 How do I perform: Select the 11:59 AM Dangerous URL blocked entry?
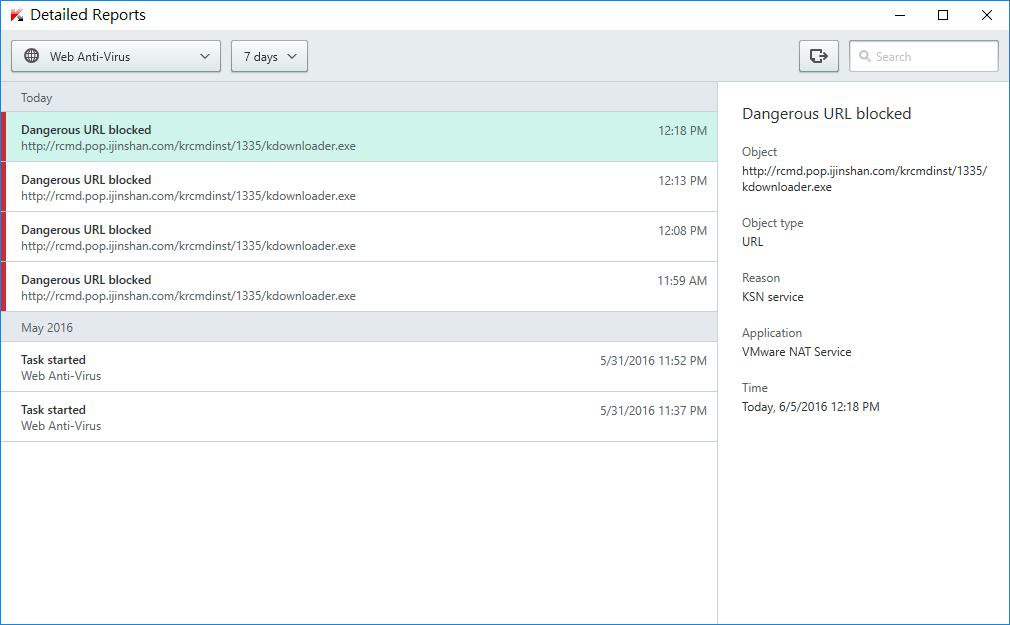pos(360,287)
